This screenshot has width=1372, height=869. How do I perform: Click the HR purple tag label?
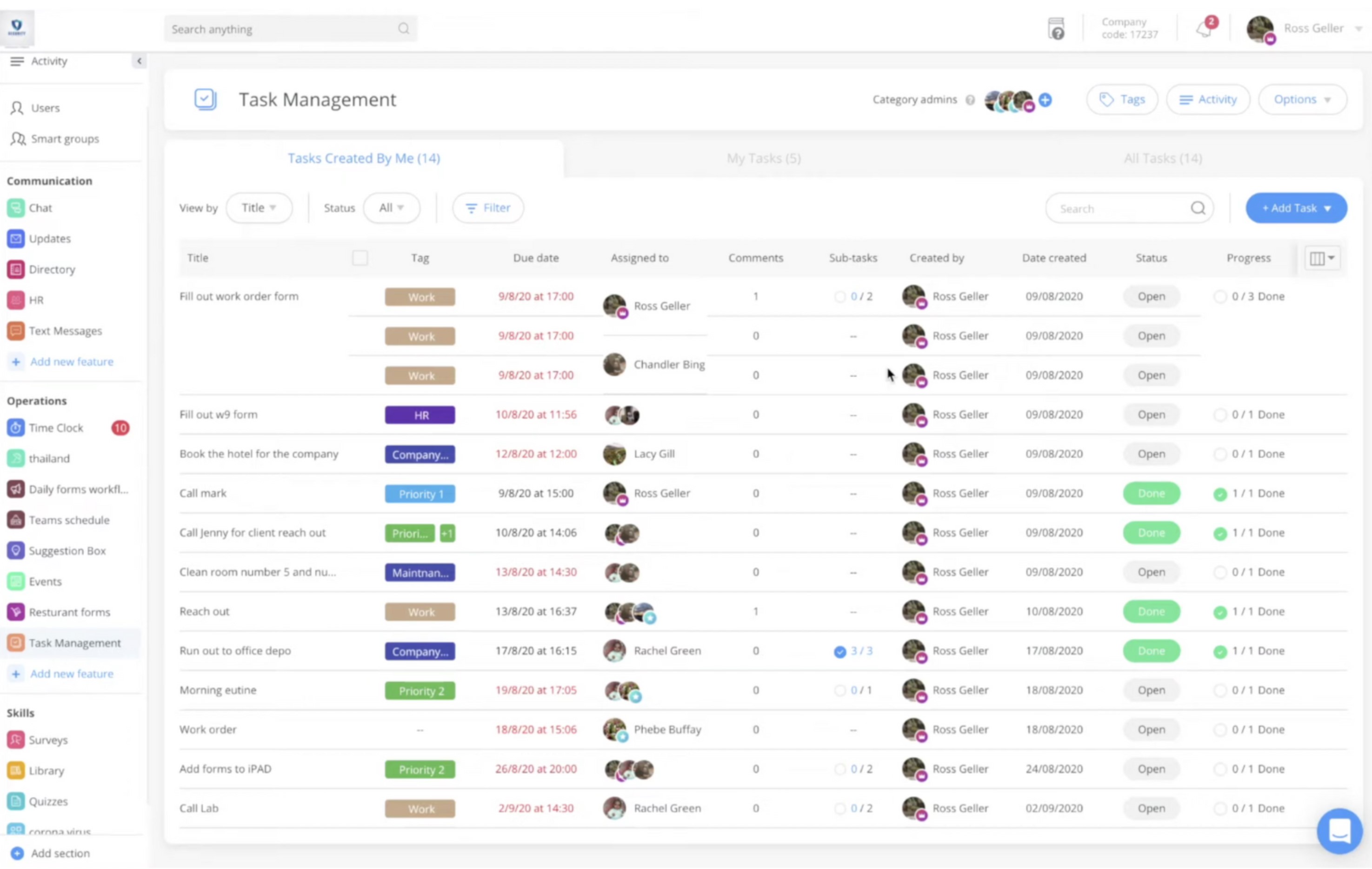click(420, 415)
